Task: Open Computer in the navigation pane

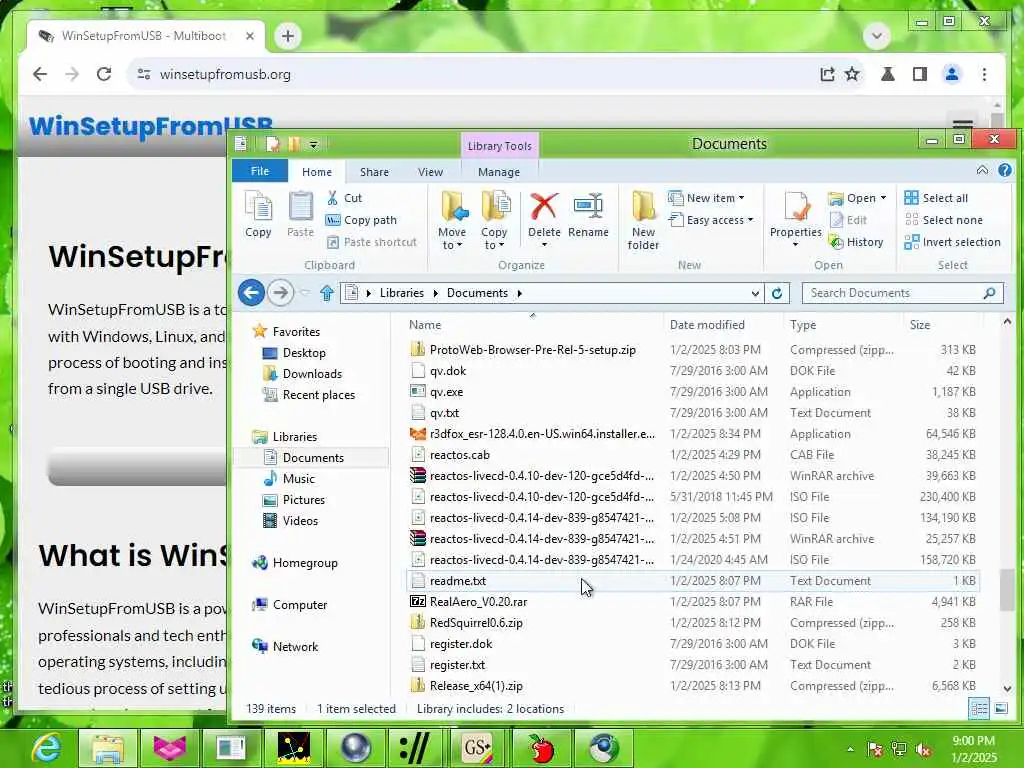Action: [x=299, y=605]
